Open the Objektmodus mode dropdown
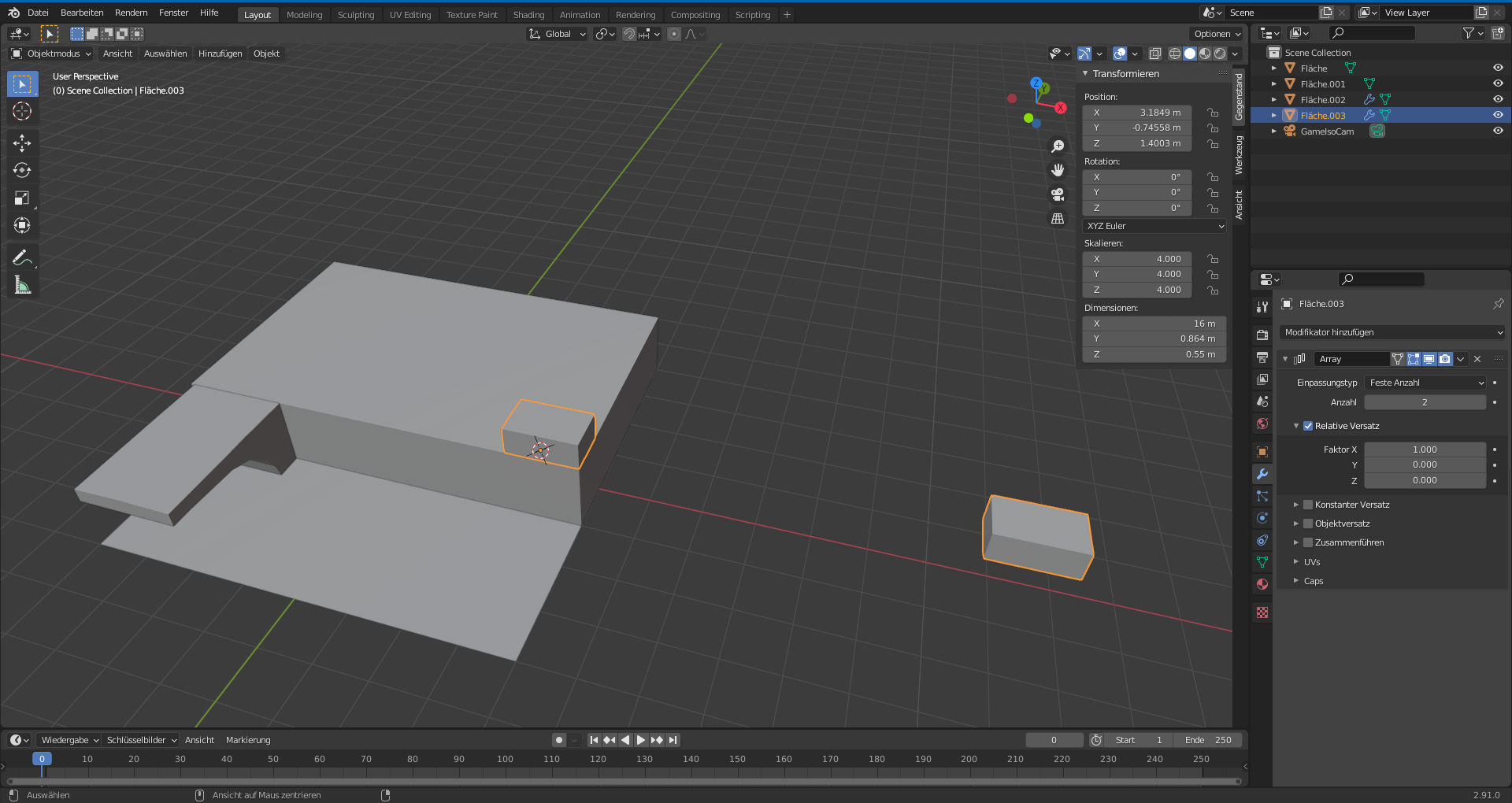The height and width of the screenshot is (803, 1512). [x=52, y=54]
